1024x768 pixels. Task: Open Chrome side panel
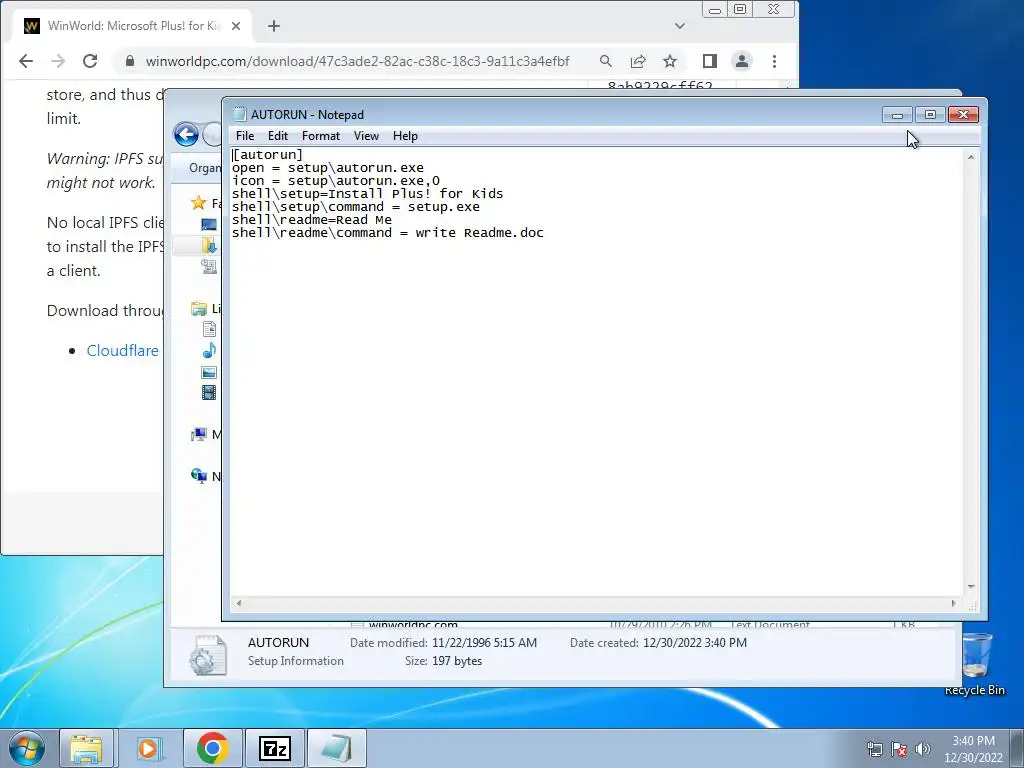tap(710, 61)
